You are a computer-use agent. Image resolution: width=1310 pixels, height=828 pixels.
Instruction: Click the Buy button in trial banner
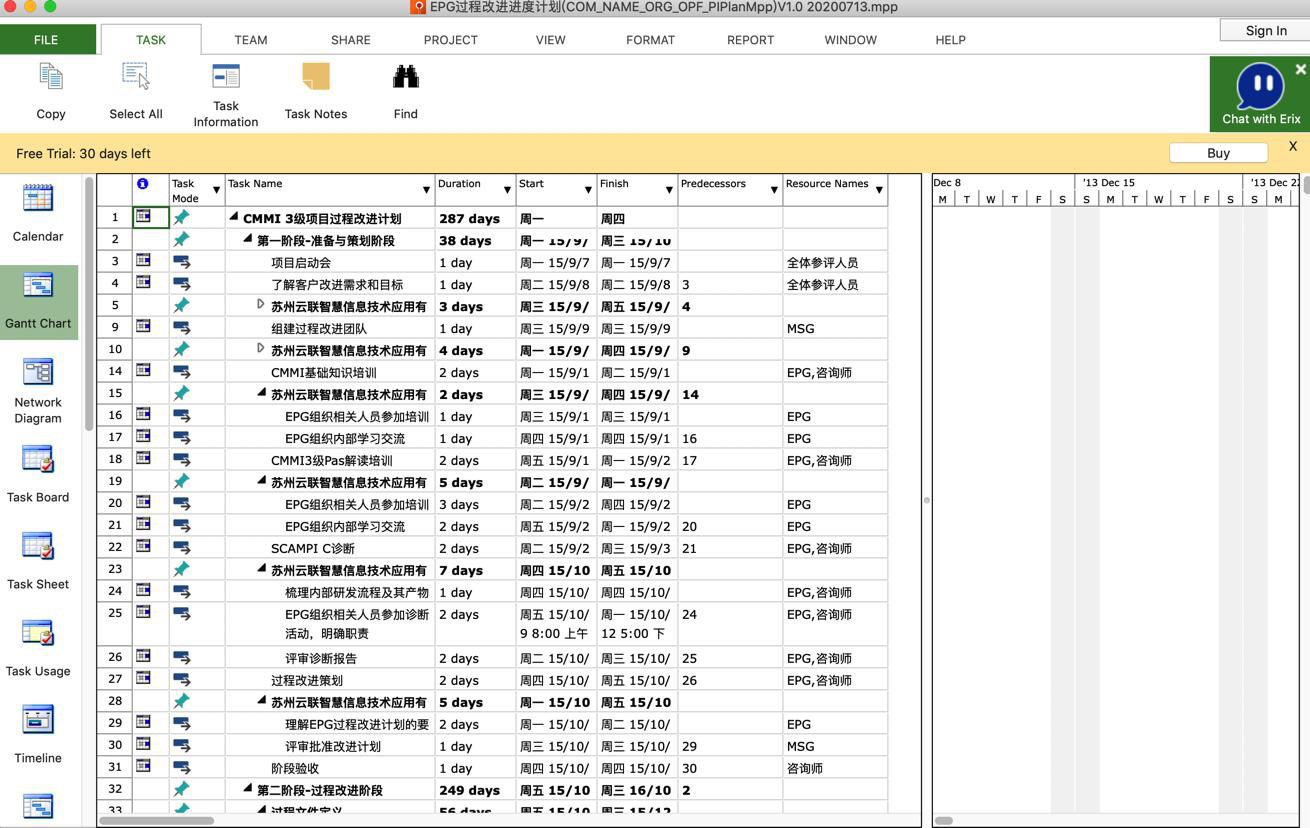point(1218,153)
